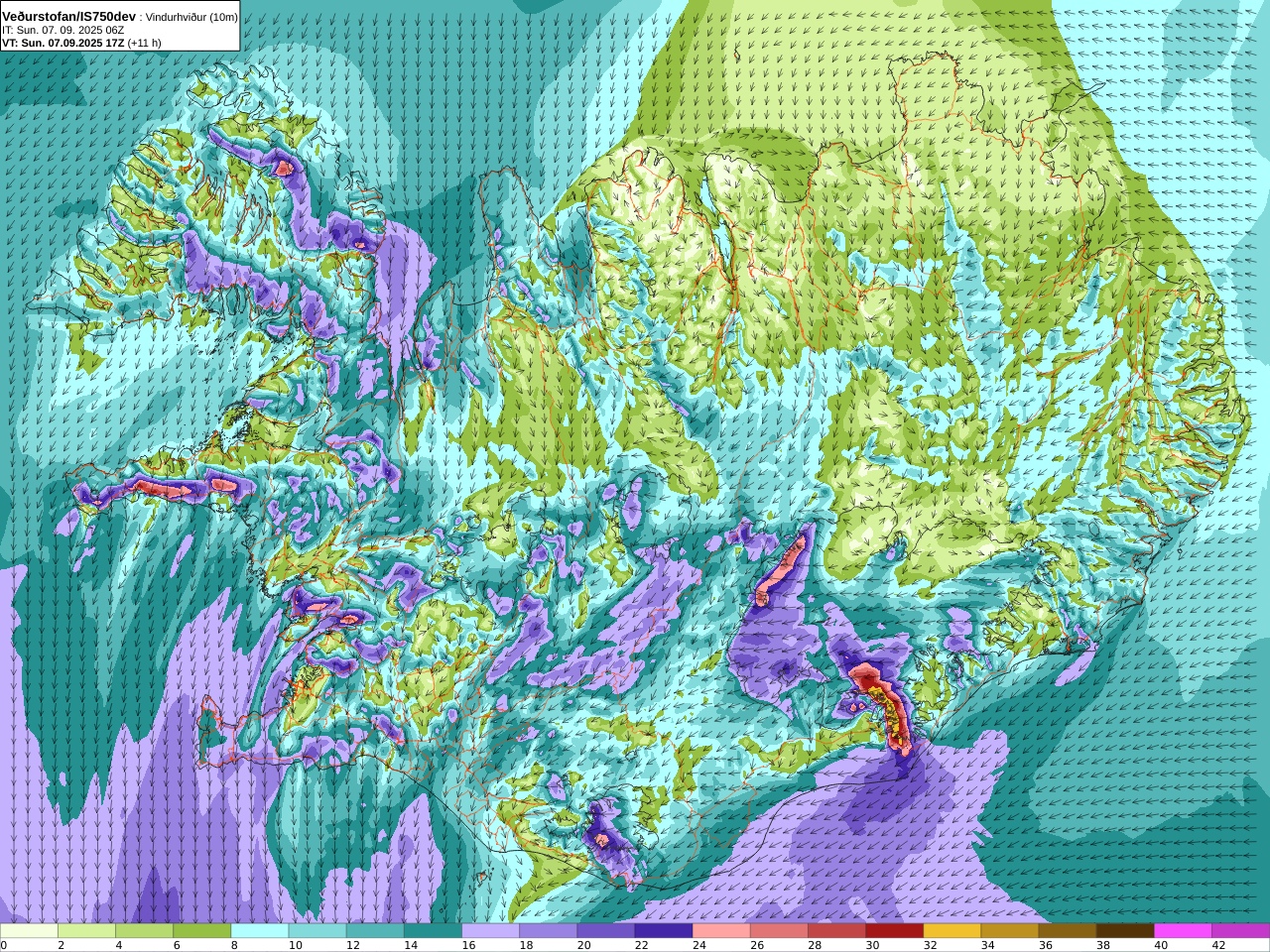Screen dimensions: 1270x952
Task: Click the title text 'Veðurstofan/IS750dev'
Action: (x=68, y=17)
